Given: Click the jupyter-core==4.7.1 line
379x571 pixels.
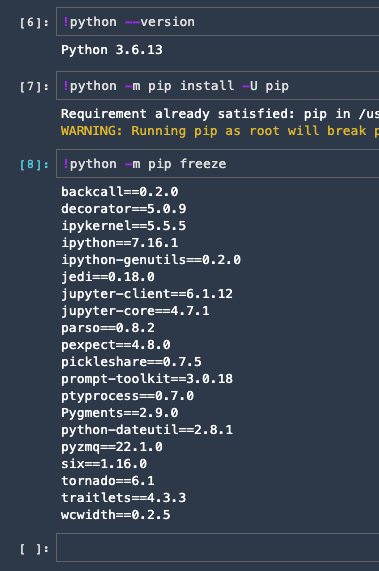Looking at the screenshot, I should [x=135, y=311].
